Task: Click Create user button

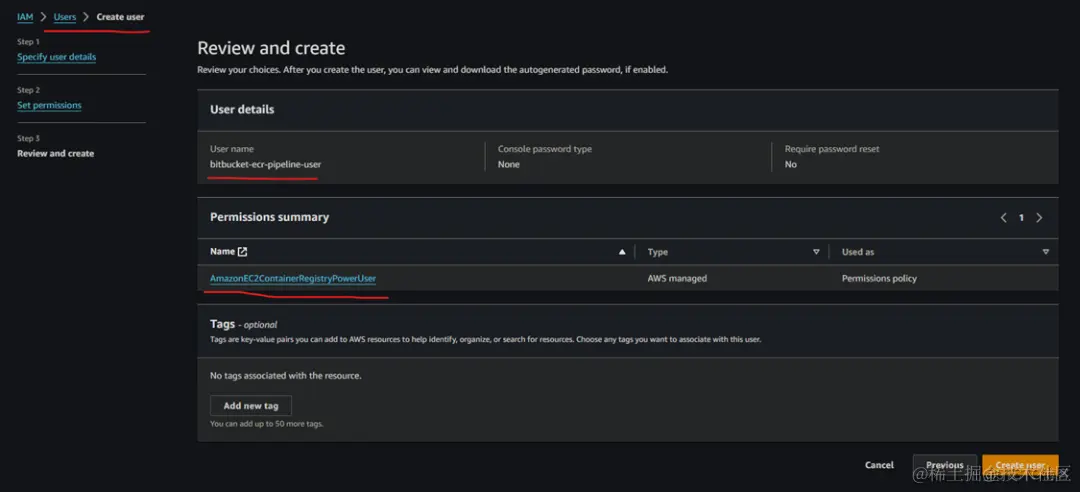Action: tap(1020, 465)
